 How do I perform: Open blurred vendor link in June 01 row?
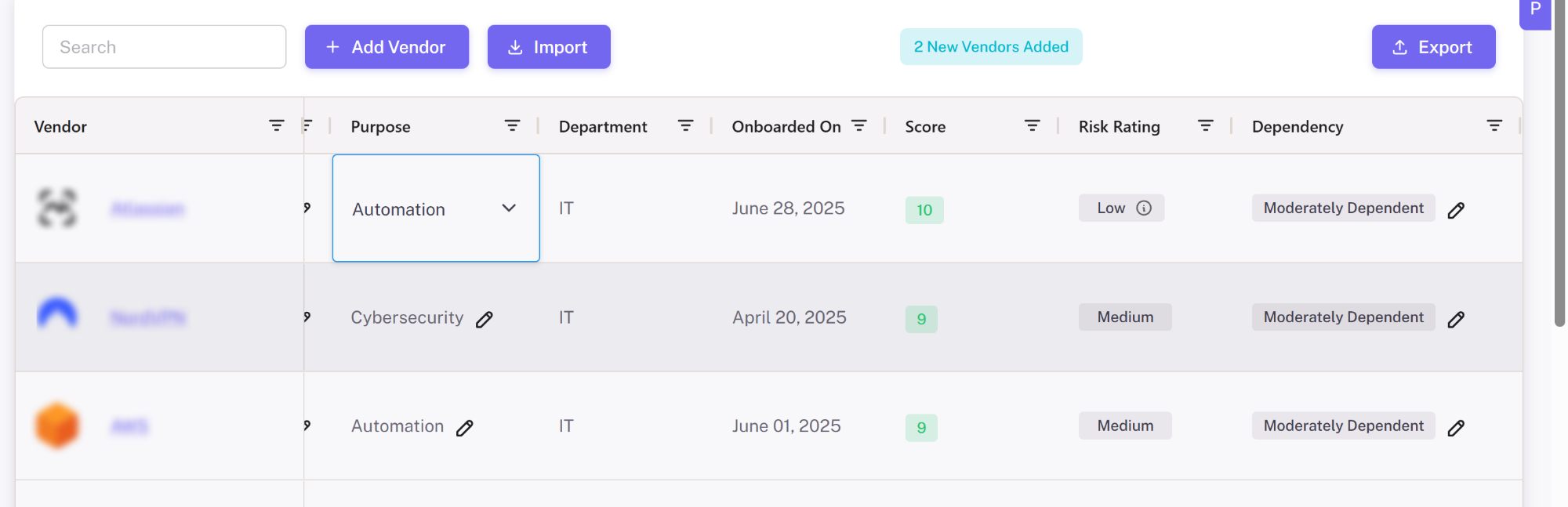coord(129,426)
